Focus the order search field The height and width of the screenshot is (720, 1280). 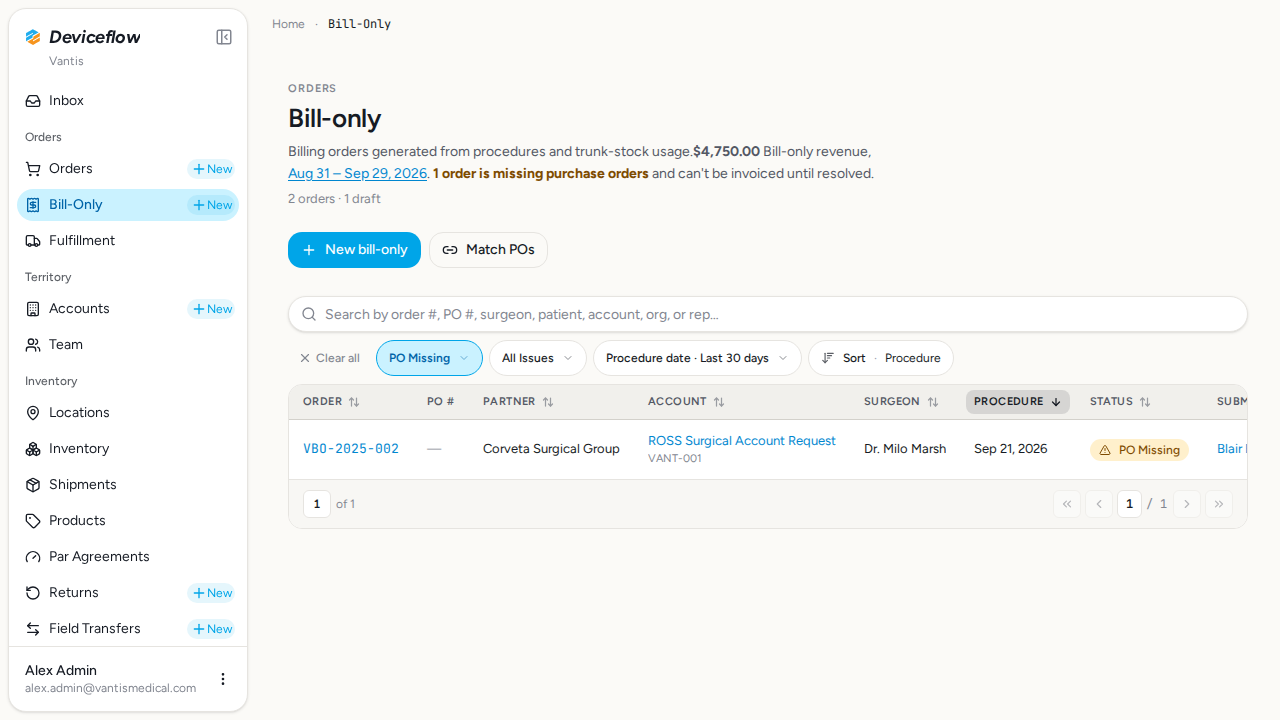(768, 314)
